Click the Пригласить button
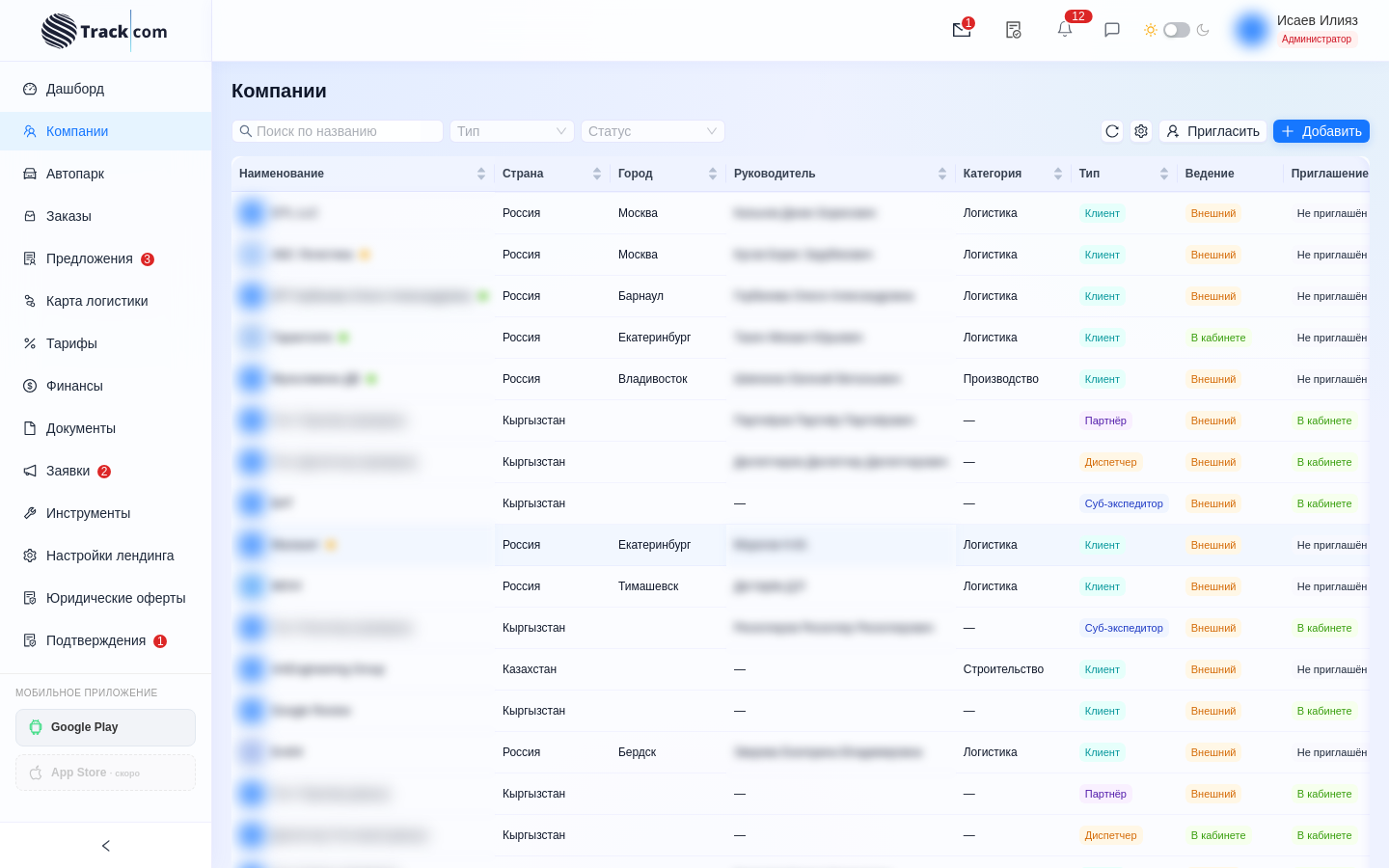The width and height of the screenshot is (1389, 868). pyautogui.click(x=1213, y=131)
